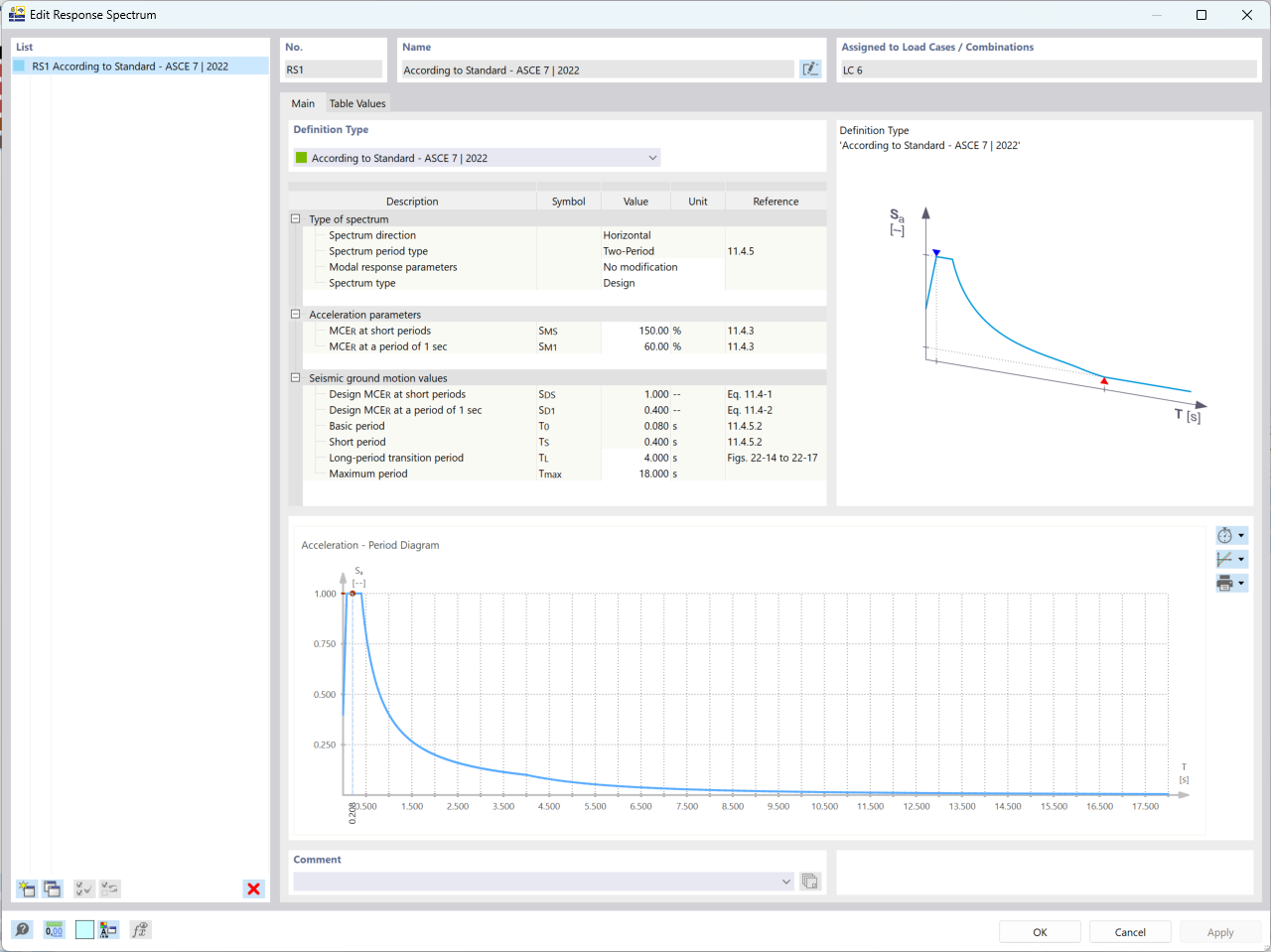Copy the selected response spectrum

[x=53, y=888]
